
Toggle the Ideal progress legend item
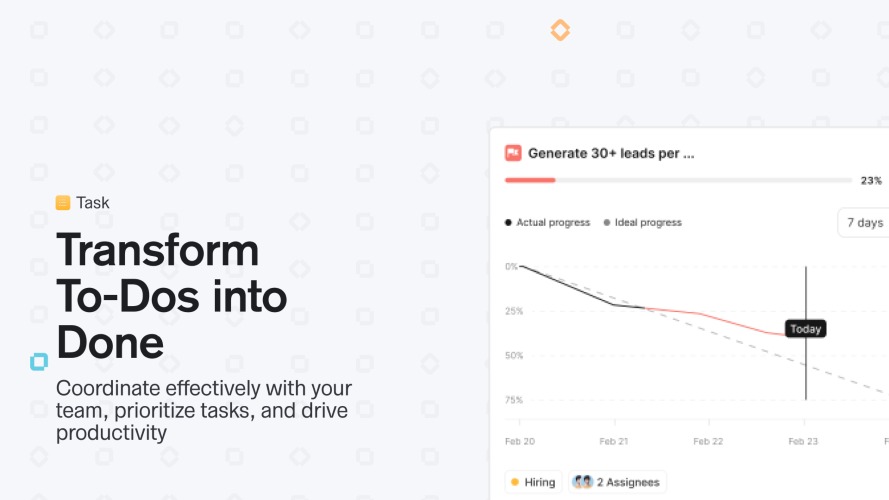[x=642, y=222]
